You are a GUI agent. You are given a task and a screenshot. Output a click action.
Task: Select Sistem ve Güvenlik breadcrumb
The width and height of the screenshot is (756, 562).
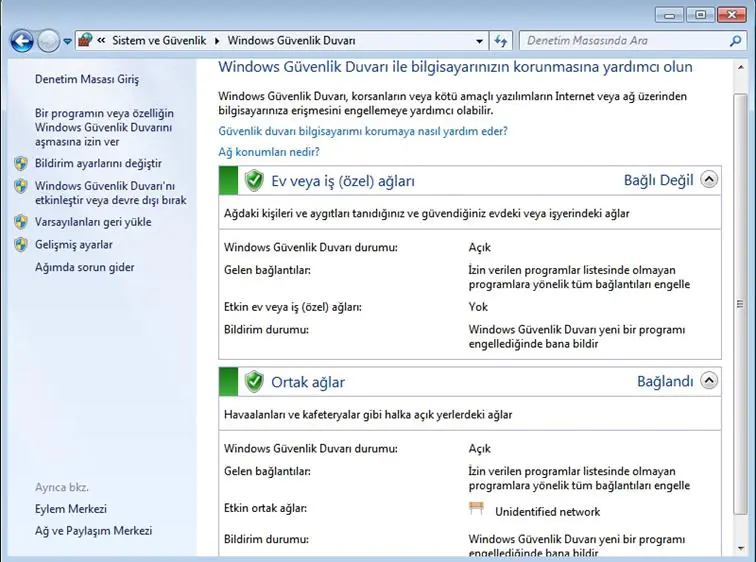coord(159,40)
